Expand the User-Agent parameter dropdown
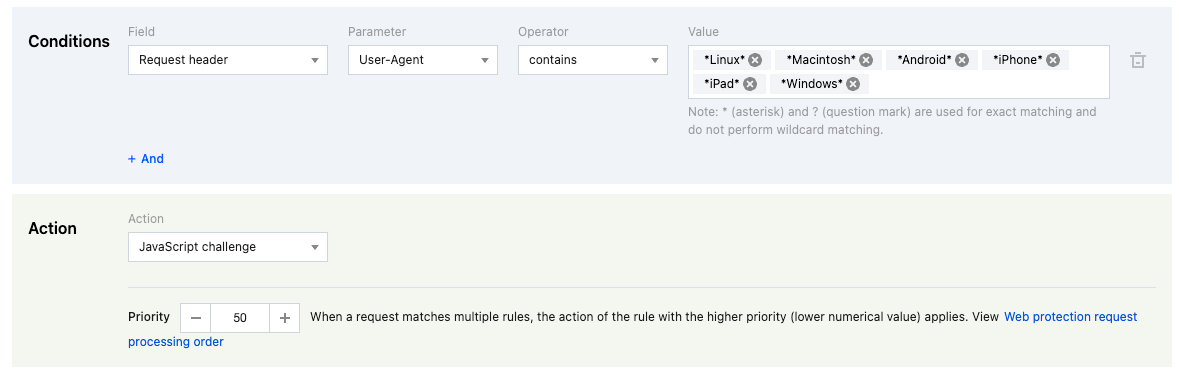1179x372 pixels. coord(423,60)
